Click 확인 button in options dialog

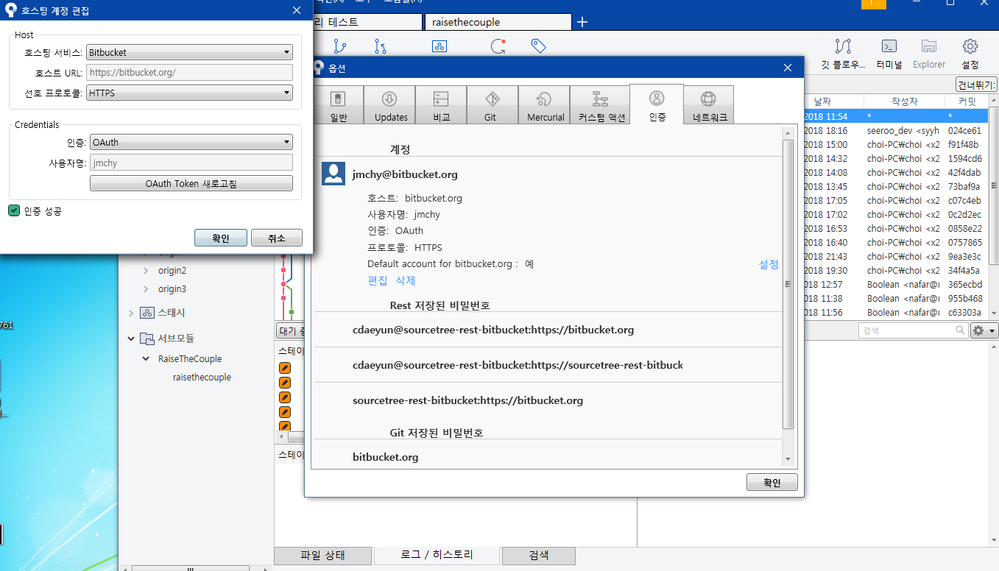click(772, 482)
